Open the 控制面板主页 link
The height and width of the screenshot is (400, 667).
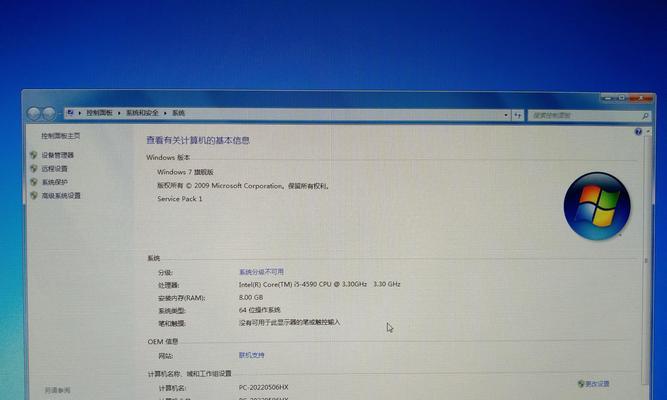click(61, 136)
